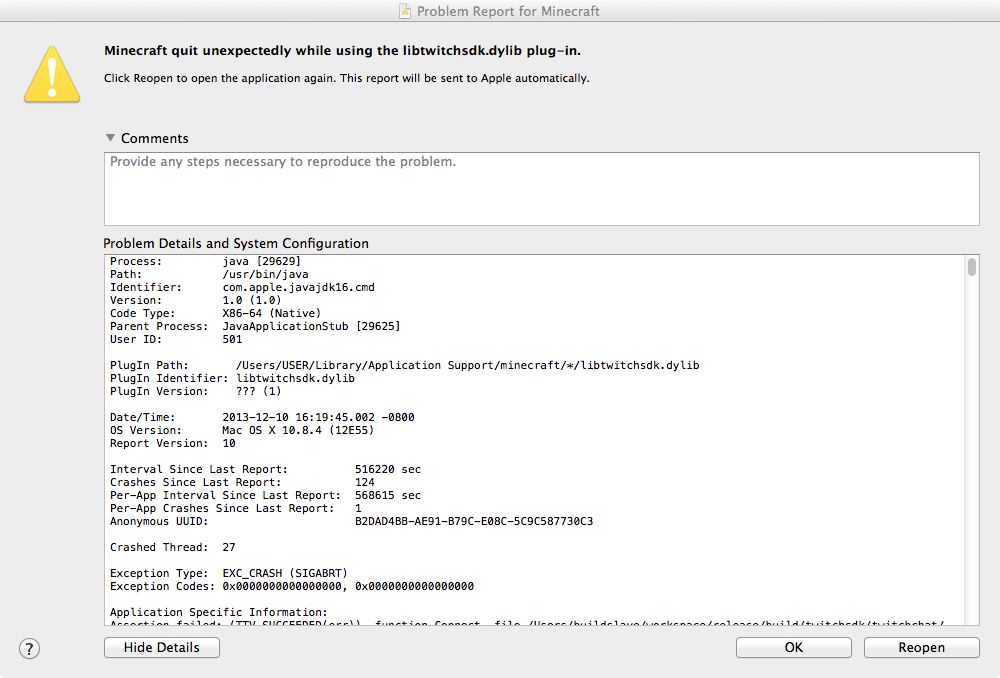Click the 'Crashed Thread: 27' line
Screen dimensions: 1000x678
173,547
